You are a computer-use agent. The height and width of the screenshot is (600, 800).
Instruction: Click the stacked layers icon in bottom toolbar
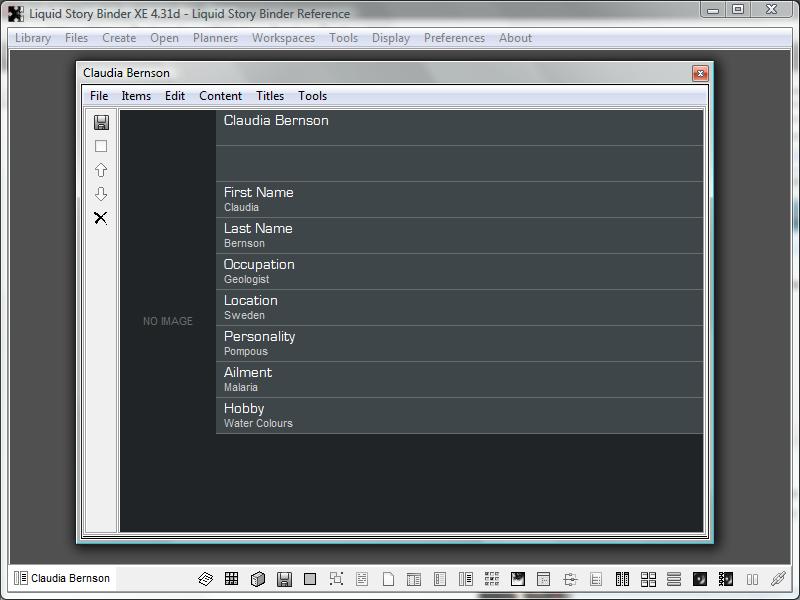tap(205, 579)
